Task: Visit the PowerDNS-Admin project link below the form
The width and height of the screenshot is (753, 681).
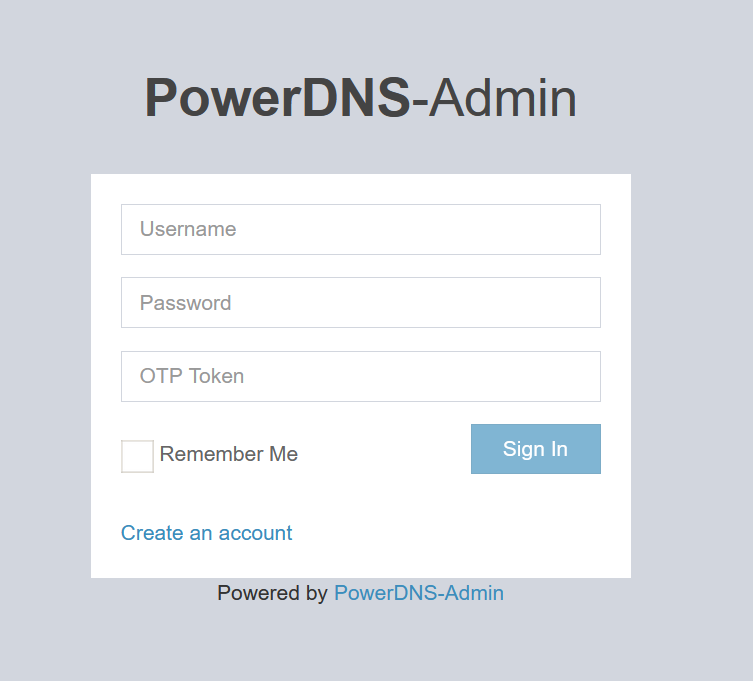Action: pos(419,593)
